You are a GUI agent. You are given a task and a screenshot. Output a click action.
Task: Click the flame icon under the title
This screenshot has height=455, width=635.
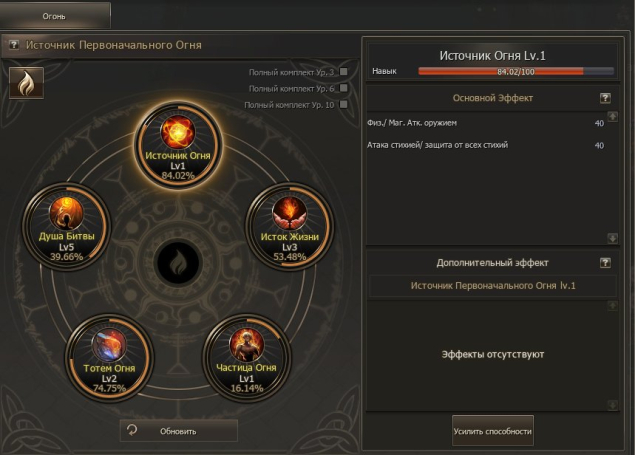tap(26, 83)
